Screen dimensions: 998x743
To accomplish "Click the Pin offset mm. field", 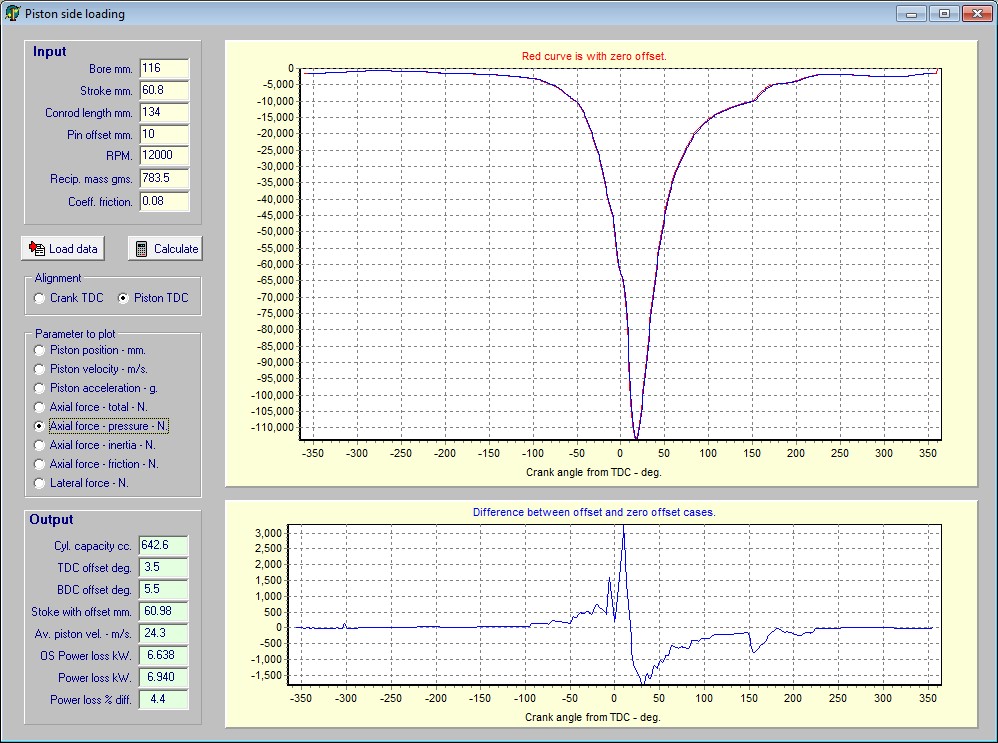I will pos(164,135).
